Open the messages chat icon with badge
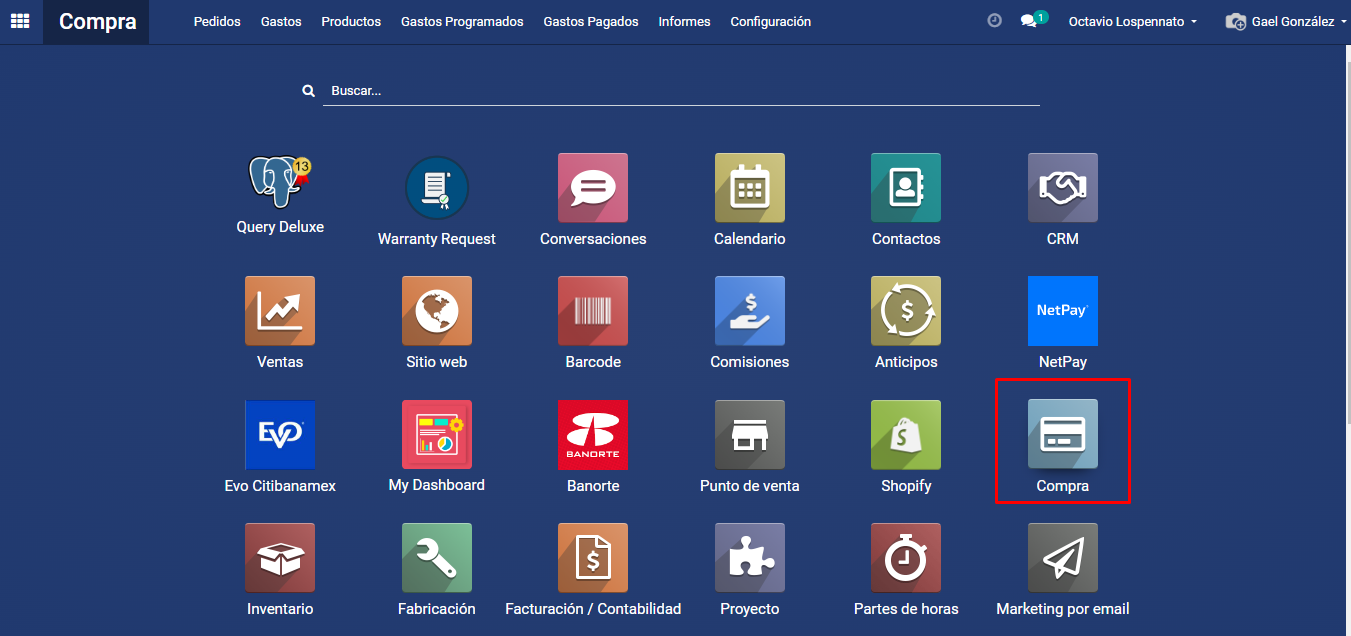 click(1033, 20)
